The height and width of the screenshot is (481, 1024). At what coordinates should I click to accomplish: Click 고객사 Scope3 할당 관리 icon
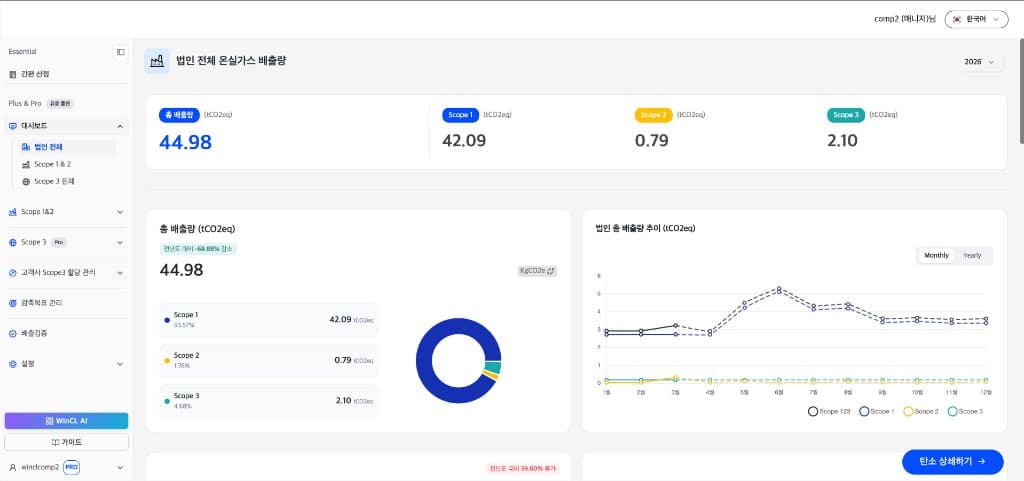pos(13,273)
